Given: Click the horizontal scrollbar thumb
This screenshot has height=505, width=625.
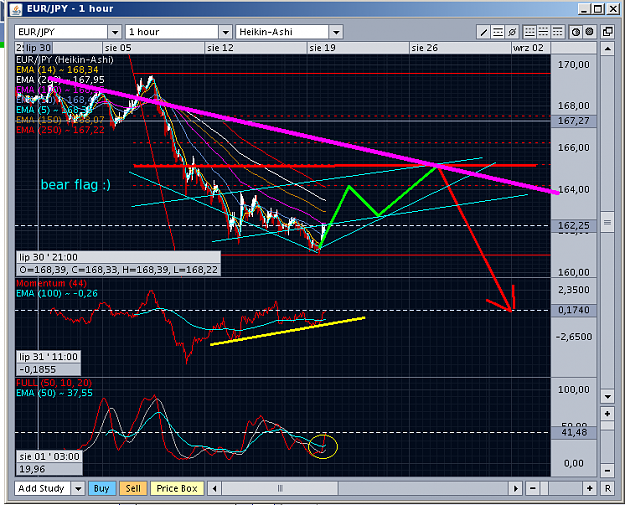Looking at the screenshot, I should click(280, 488).
